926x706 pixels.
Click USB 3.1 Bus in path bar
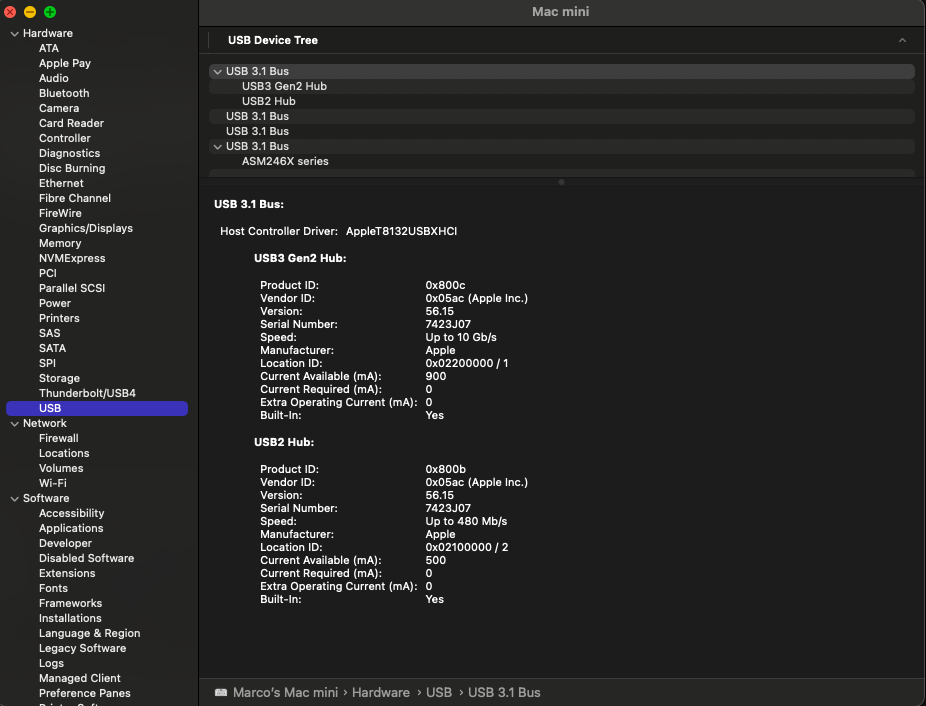click(504, 692)
